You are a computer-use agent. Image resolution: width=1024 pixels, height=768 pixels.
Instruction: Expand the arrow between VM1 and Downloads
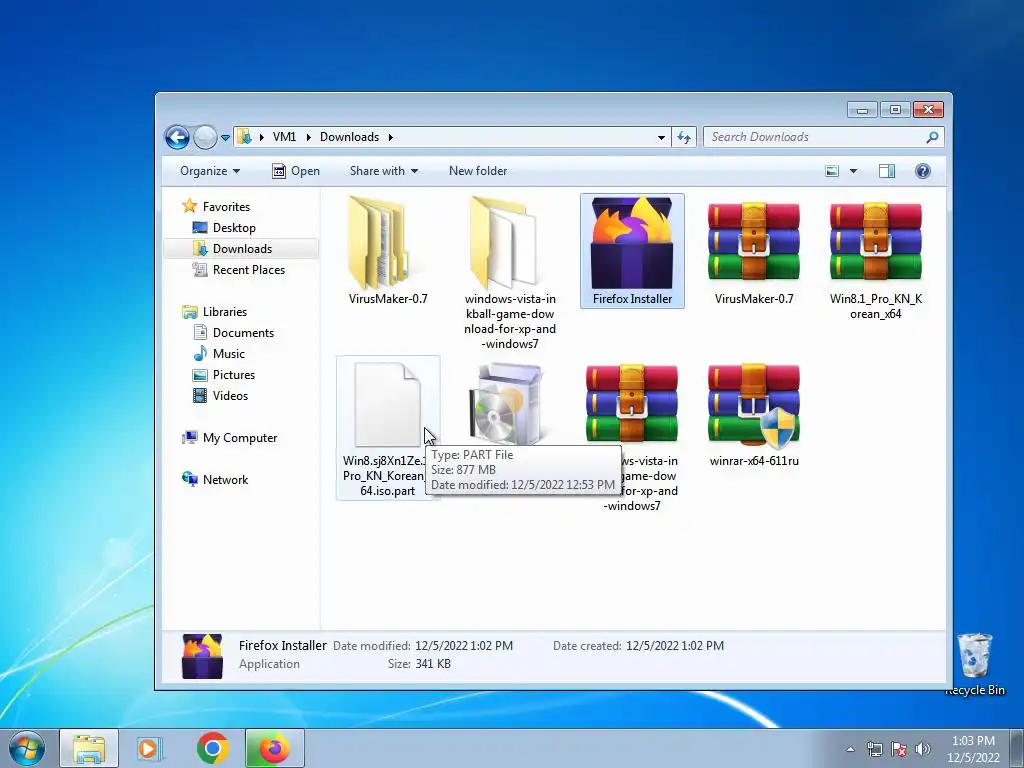(308, 137)
